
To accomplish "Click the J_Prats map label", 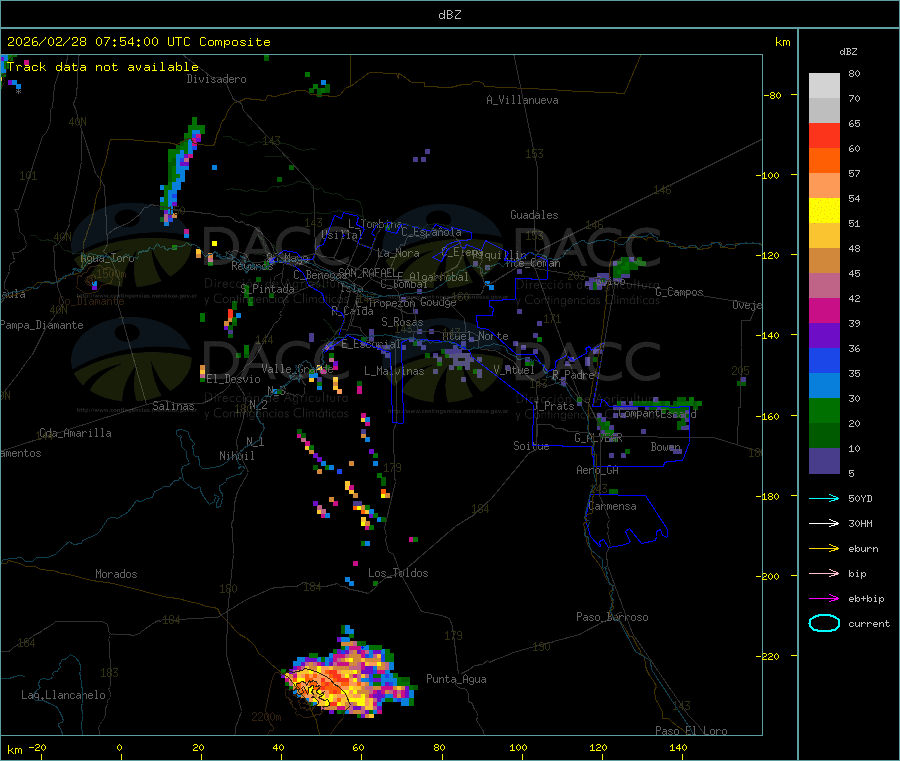I will 554,405.
